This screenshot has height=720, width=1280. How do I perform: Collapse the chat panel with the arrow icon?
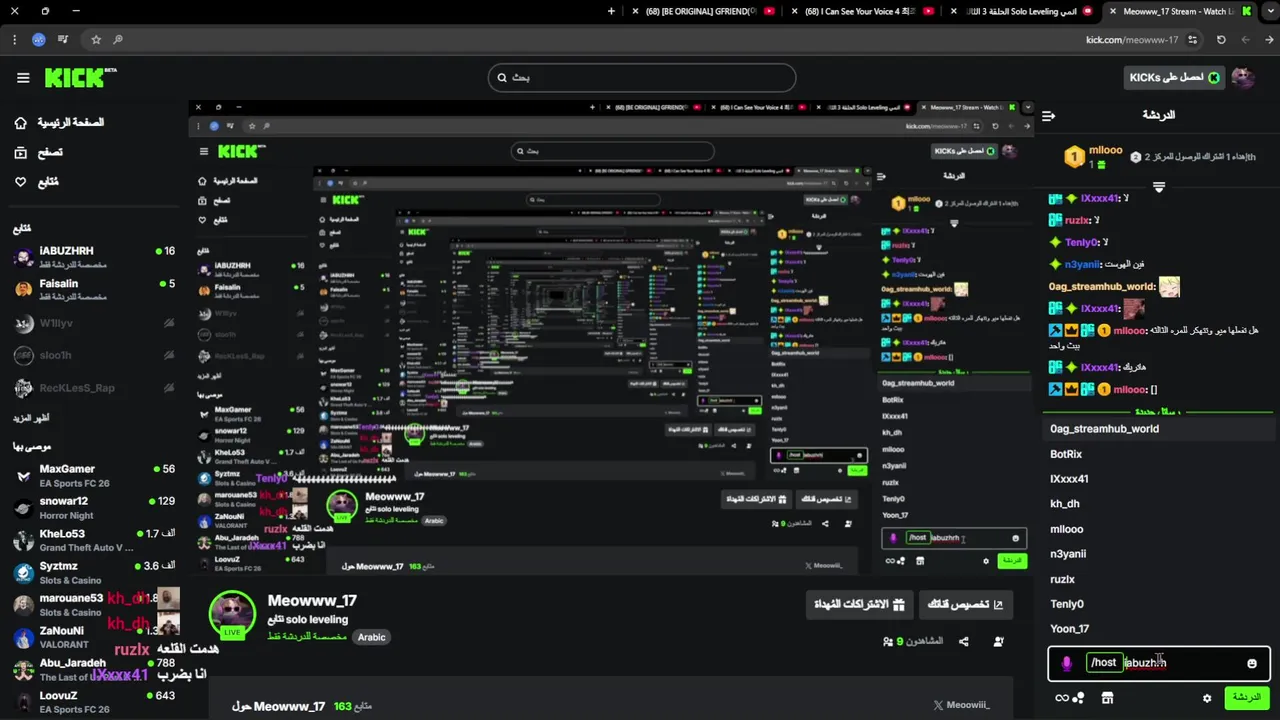pos(1048,116)
